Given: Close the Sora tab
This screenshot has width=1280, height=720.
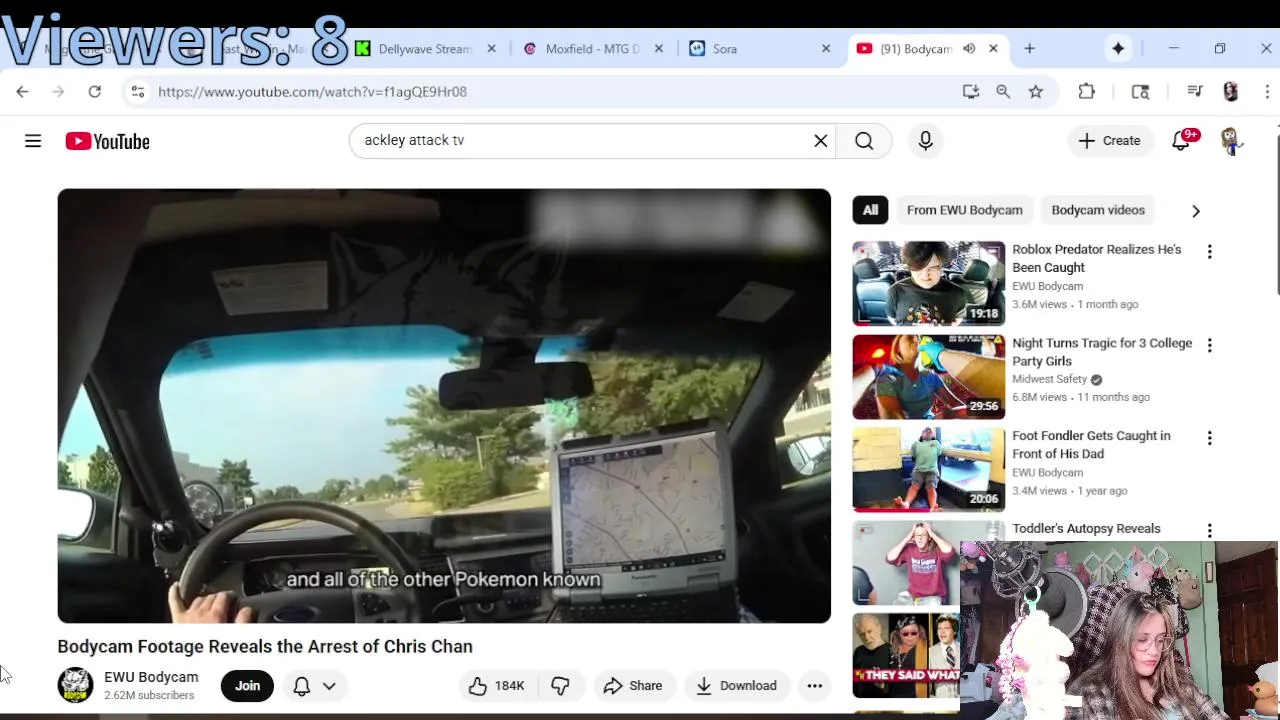Looking at the screenshot, I should click(x=826, y=48).
